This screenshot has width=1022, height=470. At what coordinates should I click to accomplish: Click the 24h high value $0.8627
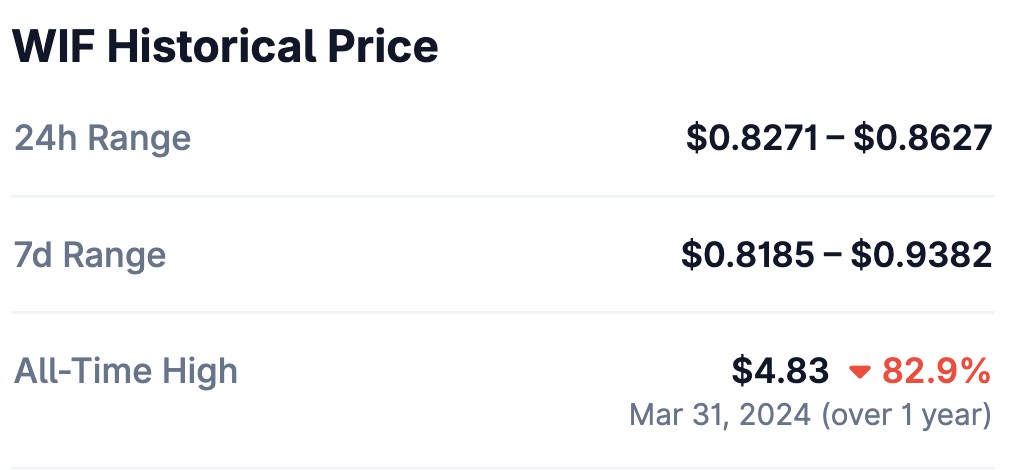point(922,138)
